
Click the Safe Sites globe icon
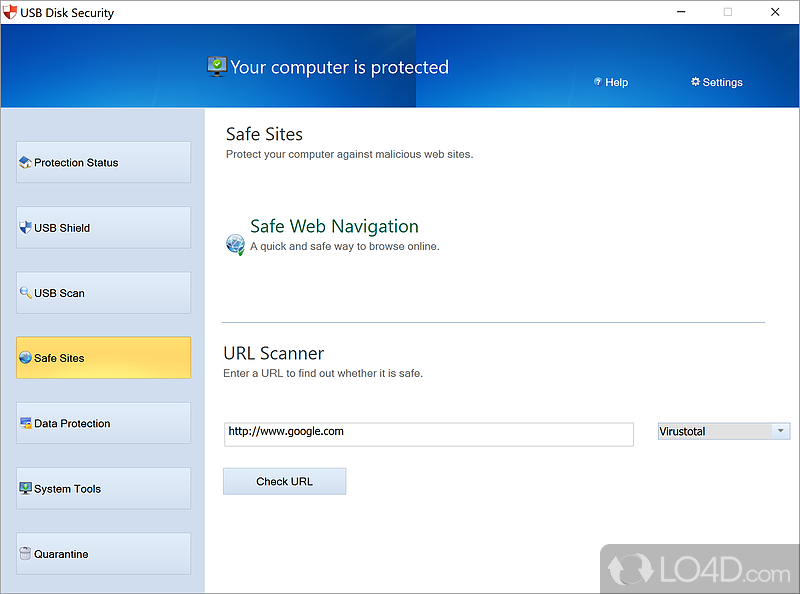coord(25,358)
